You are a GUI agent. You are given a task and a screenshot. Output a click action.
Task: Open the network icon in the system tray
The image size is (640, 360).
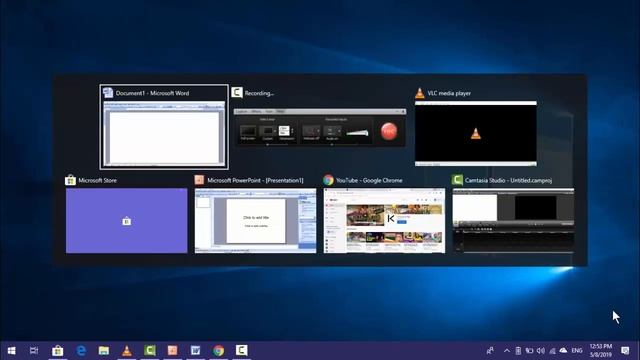pos(552,351)
